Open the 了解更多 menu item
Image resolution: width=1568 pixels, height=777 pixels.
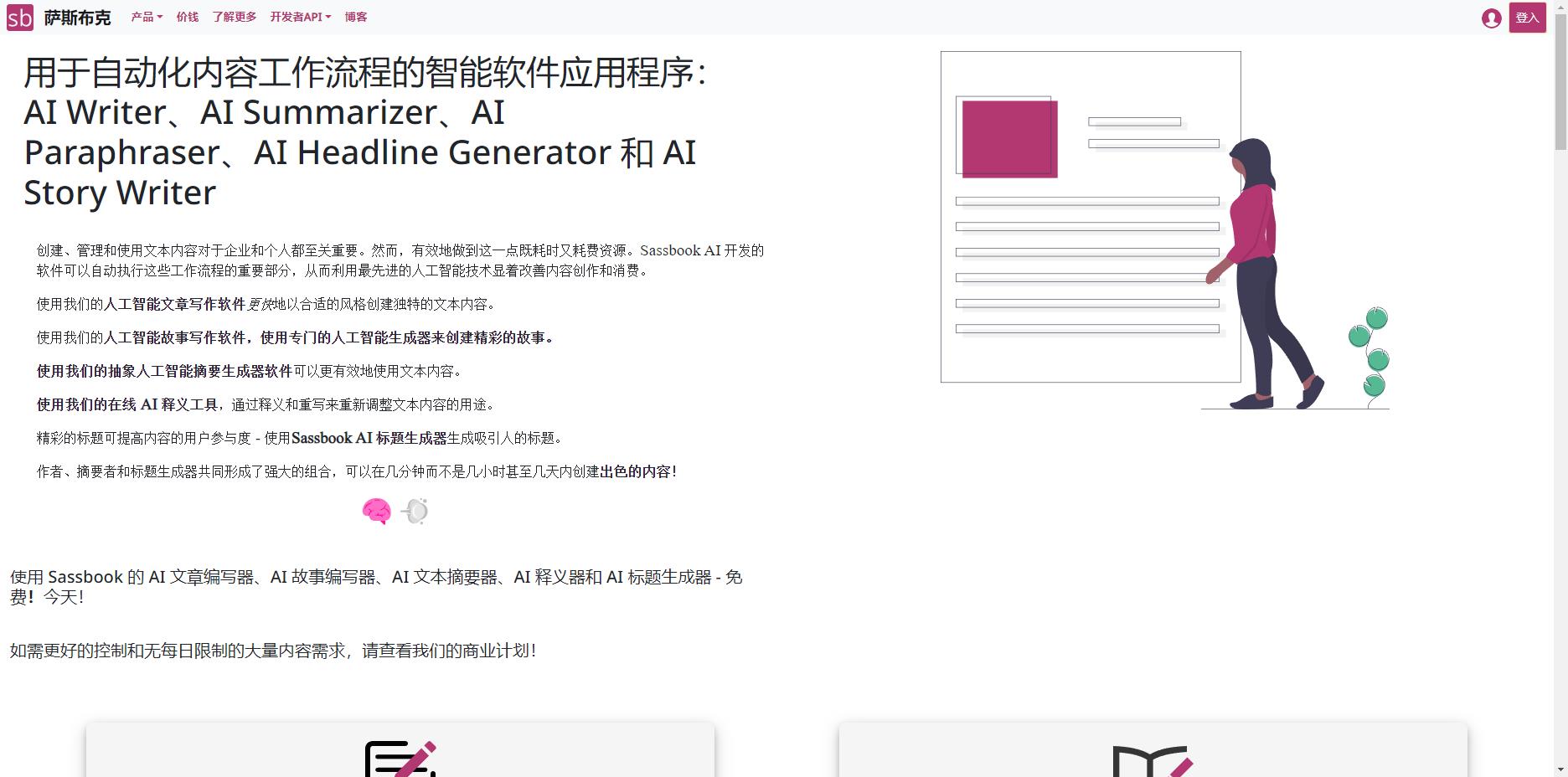tap(235, 17)
